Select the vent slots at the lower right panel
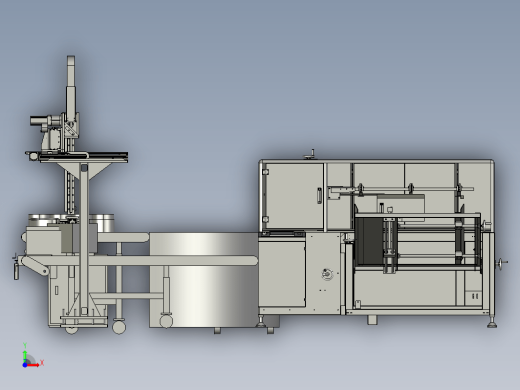The image size is (520, 390). [x=475, y=296]
